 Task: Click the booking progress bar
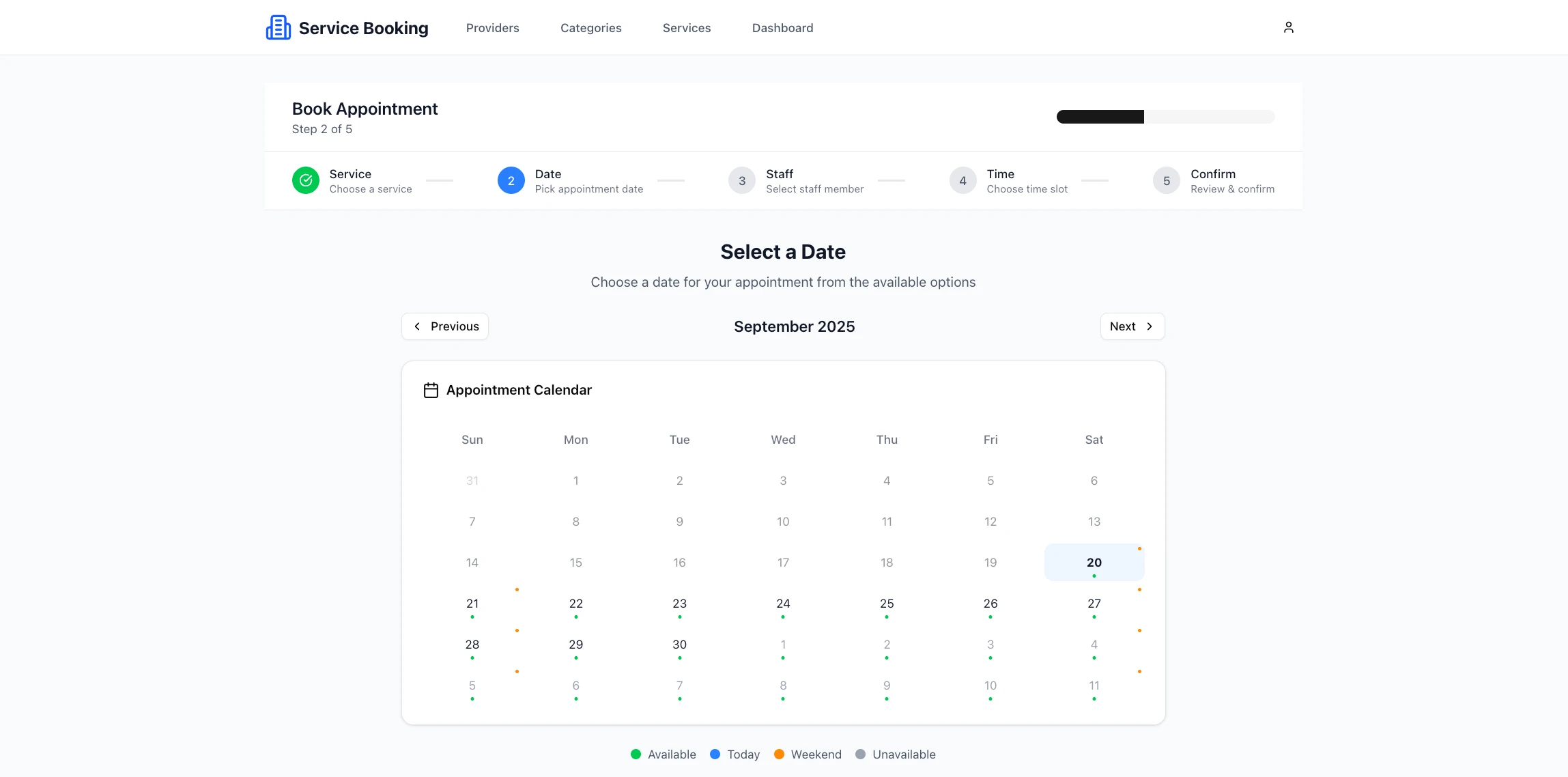[x=1165, y=117]
